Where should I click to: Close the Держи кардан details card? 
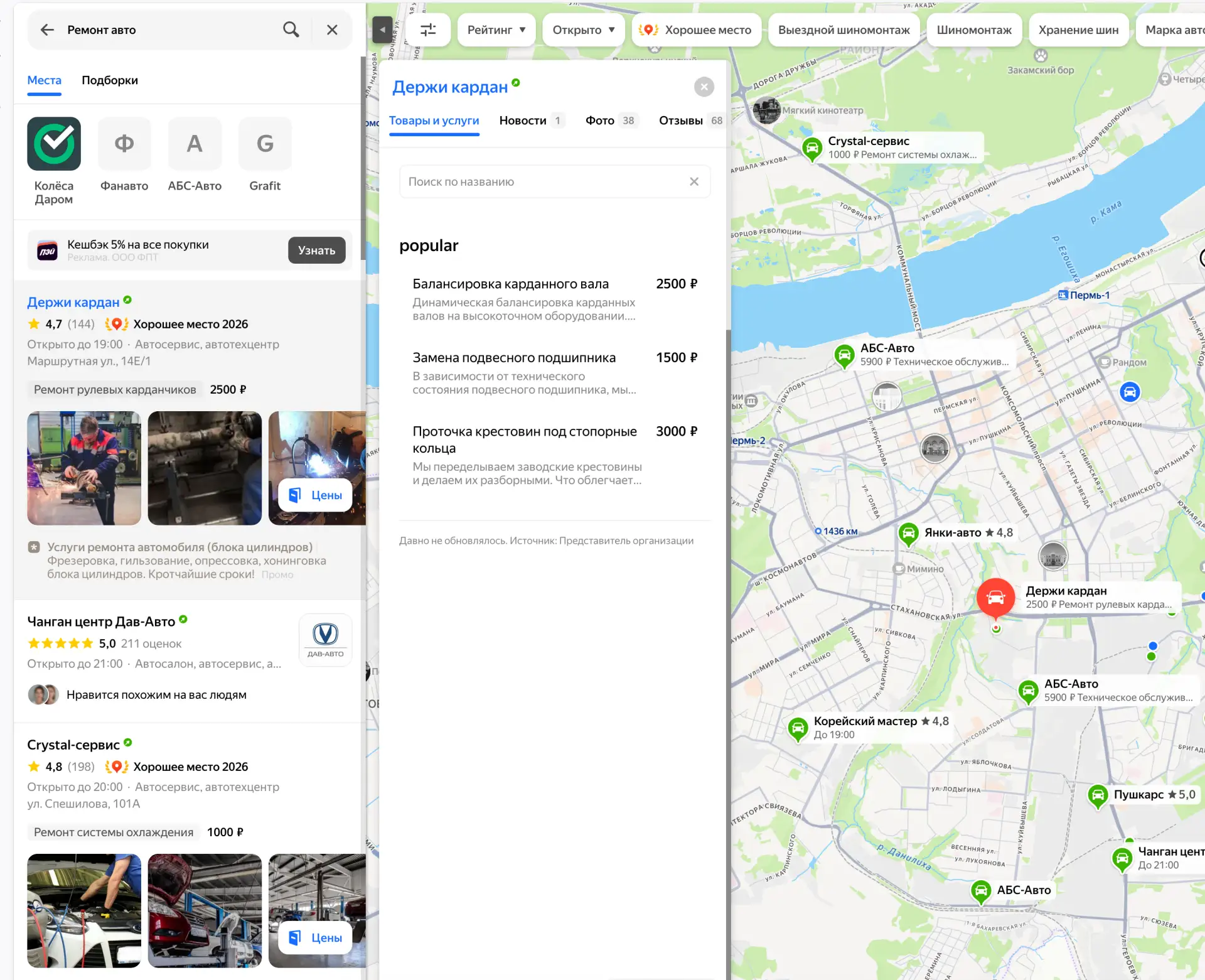pos(704,87)
